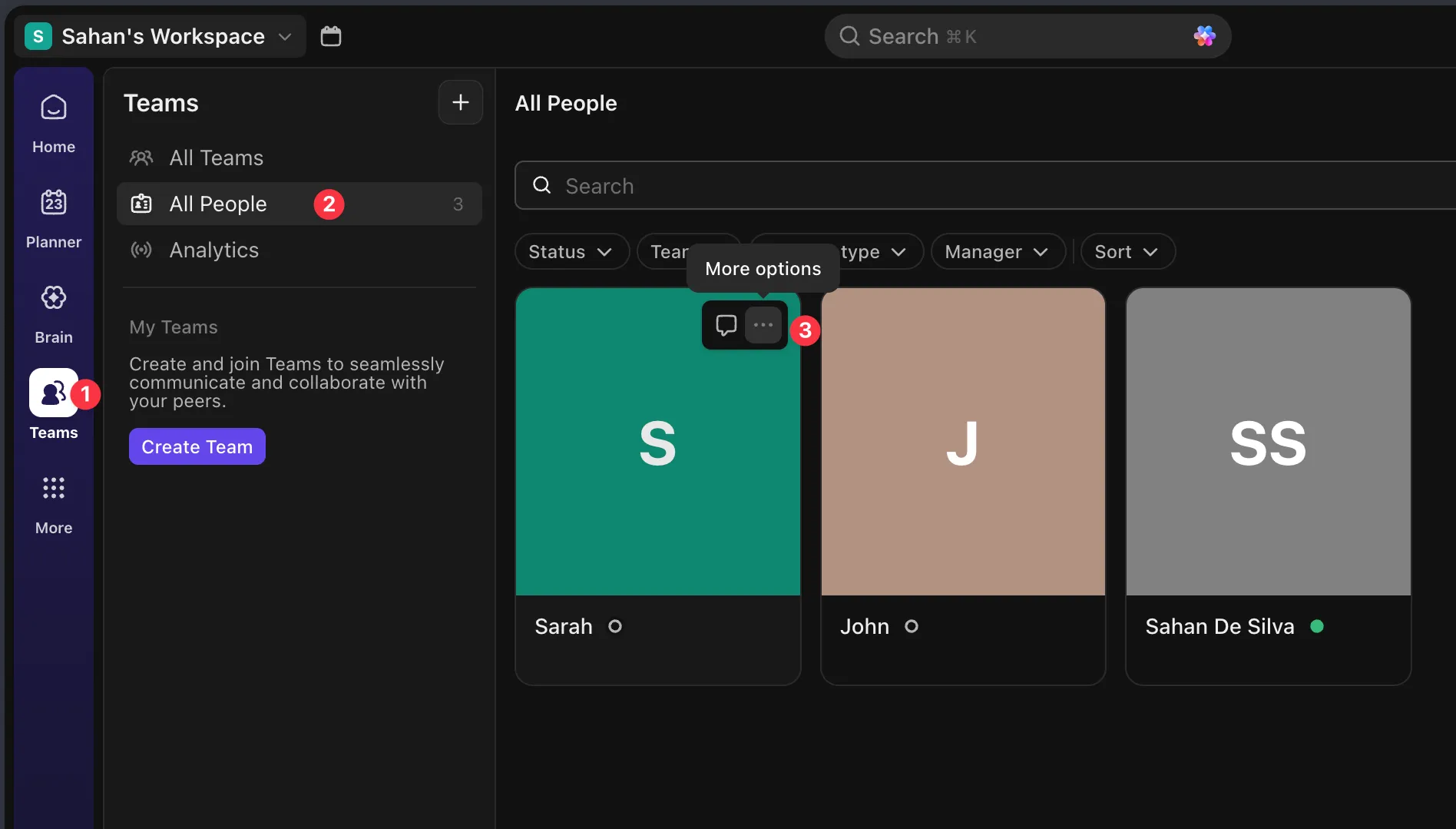Open the Analytics section
The width and height of the screenshot is (1456, 829).
pyautogui.click(x=213, y=250)
